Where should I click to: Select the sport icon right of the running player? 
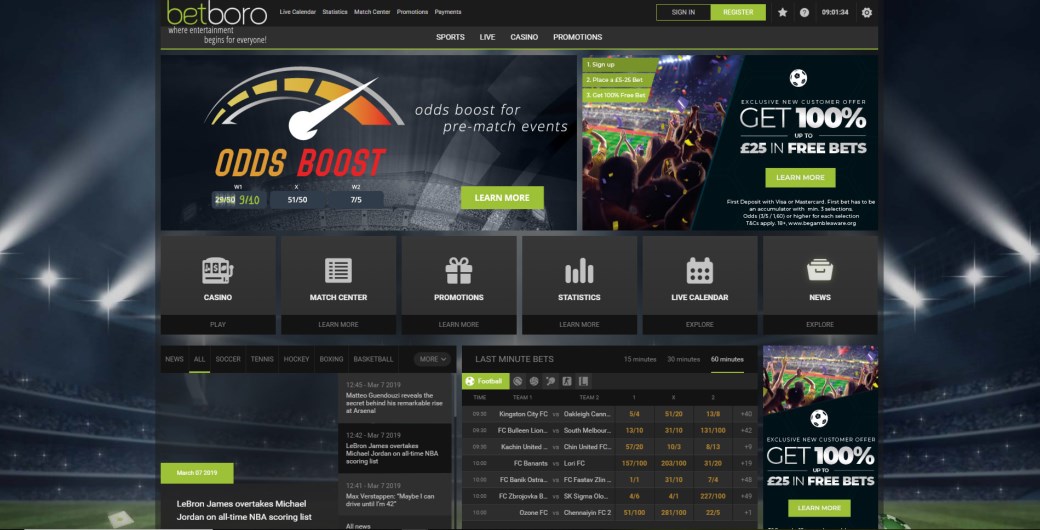pyautogui.click(x=584, y=381)
